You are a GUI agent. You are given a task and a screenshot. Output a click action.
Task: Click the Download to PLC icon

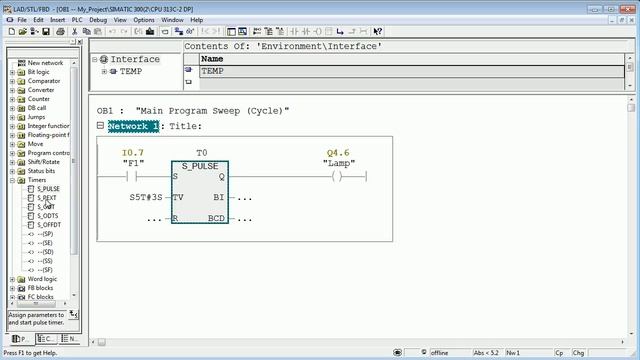tap(150, 31)
